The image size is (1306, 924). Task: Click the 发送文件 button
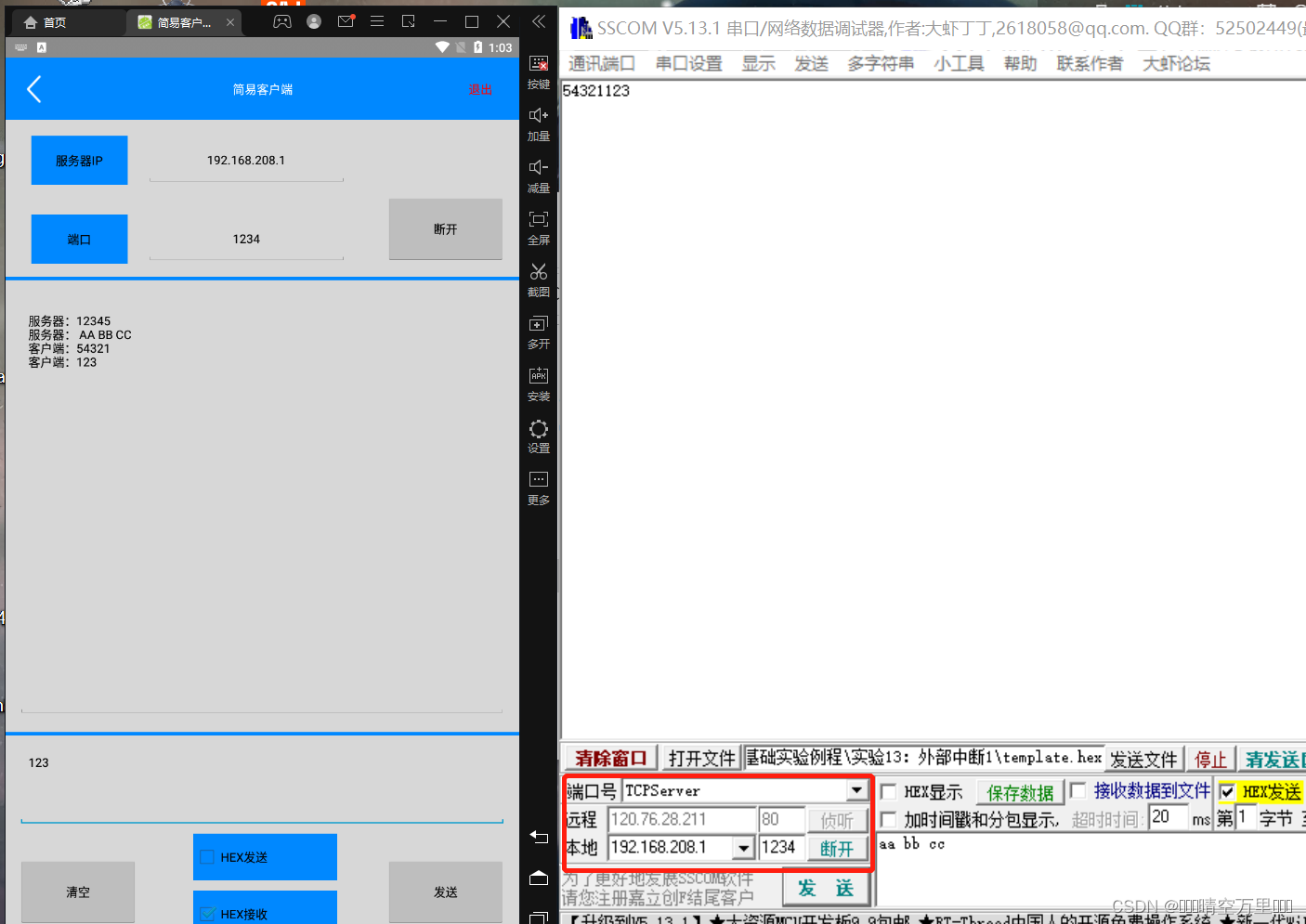(1143, 760)
